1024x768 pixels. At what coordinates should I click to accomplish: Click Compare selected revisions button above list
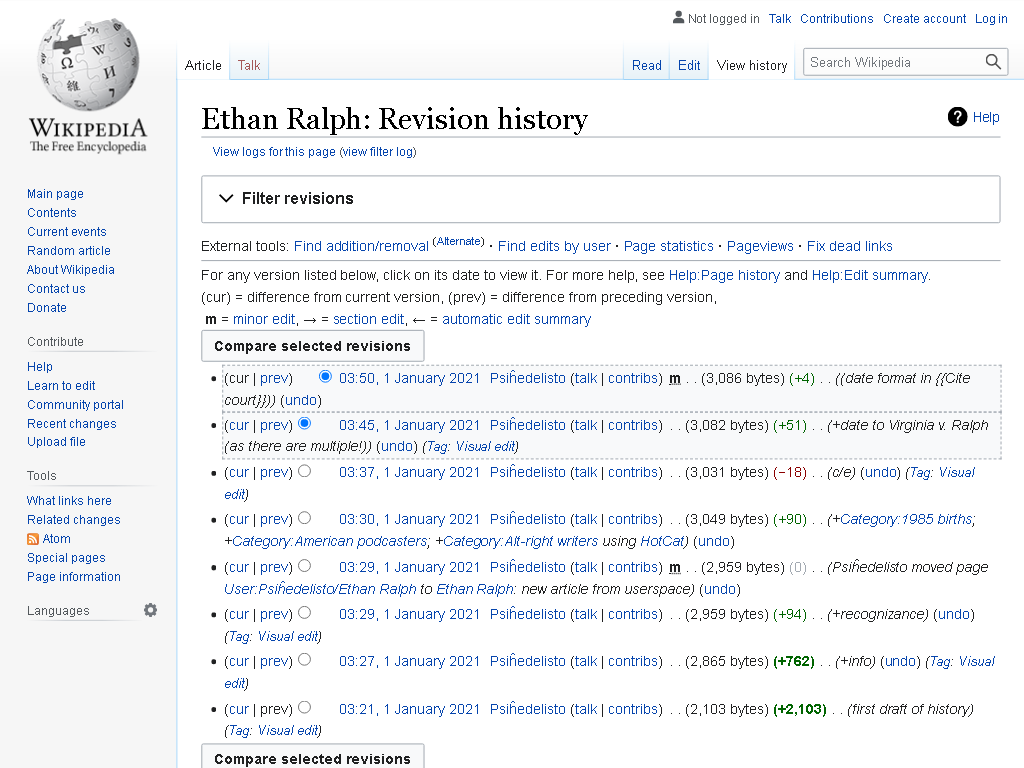point(312,346)
